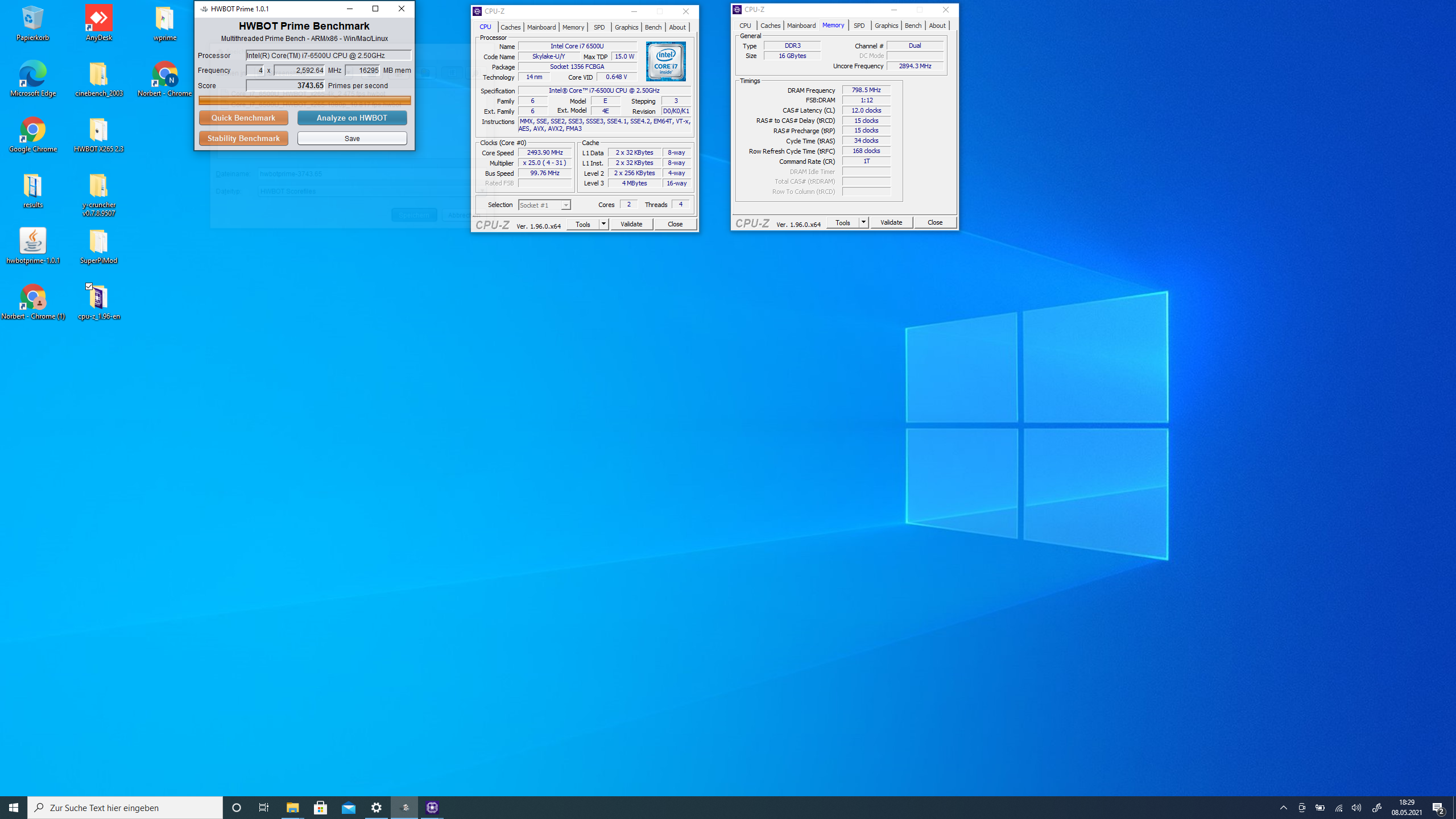Open the Norbert - Chrome desktop shortcut
This screenshot has width=1456, height=819.
pyautogui.click(x=164, y=78)
